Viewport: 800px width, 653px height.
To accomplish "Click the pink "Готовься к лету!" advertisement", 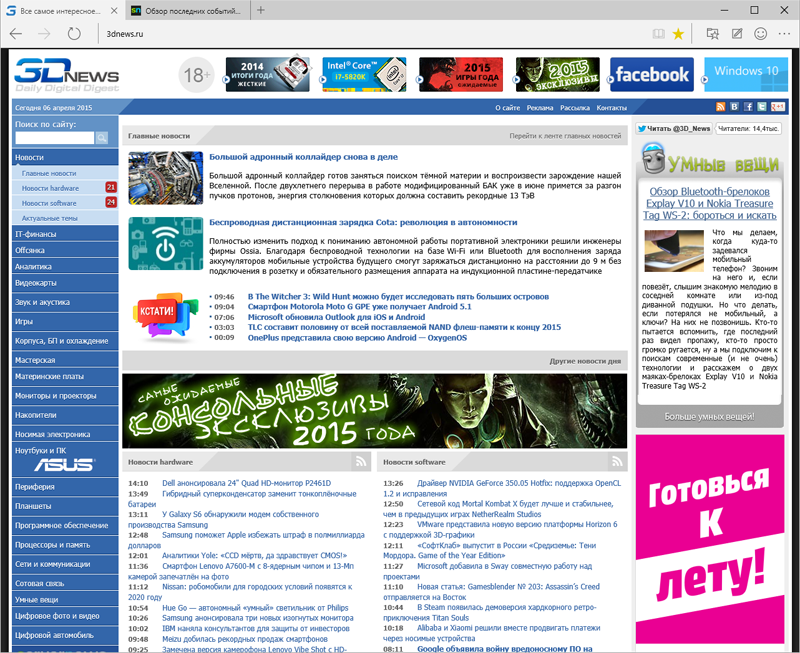I will [x=710, y=539].
